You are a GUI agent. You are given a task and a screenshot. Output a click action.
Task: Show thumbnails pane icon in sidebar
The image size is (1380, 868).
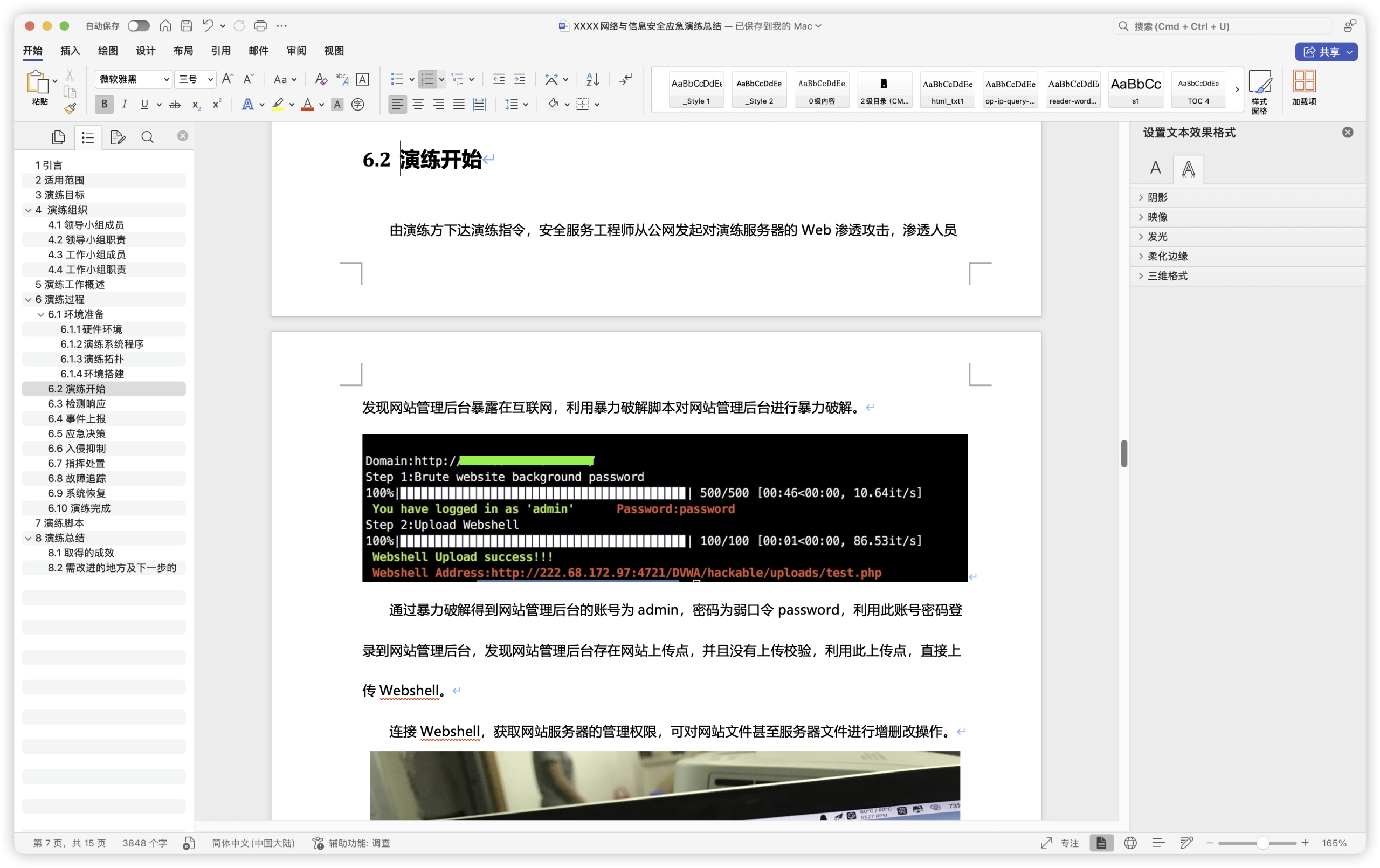pyautogui.click(x=58, y=137)
